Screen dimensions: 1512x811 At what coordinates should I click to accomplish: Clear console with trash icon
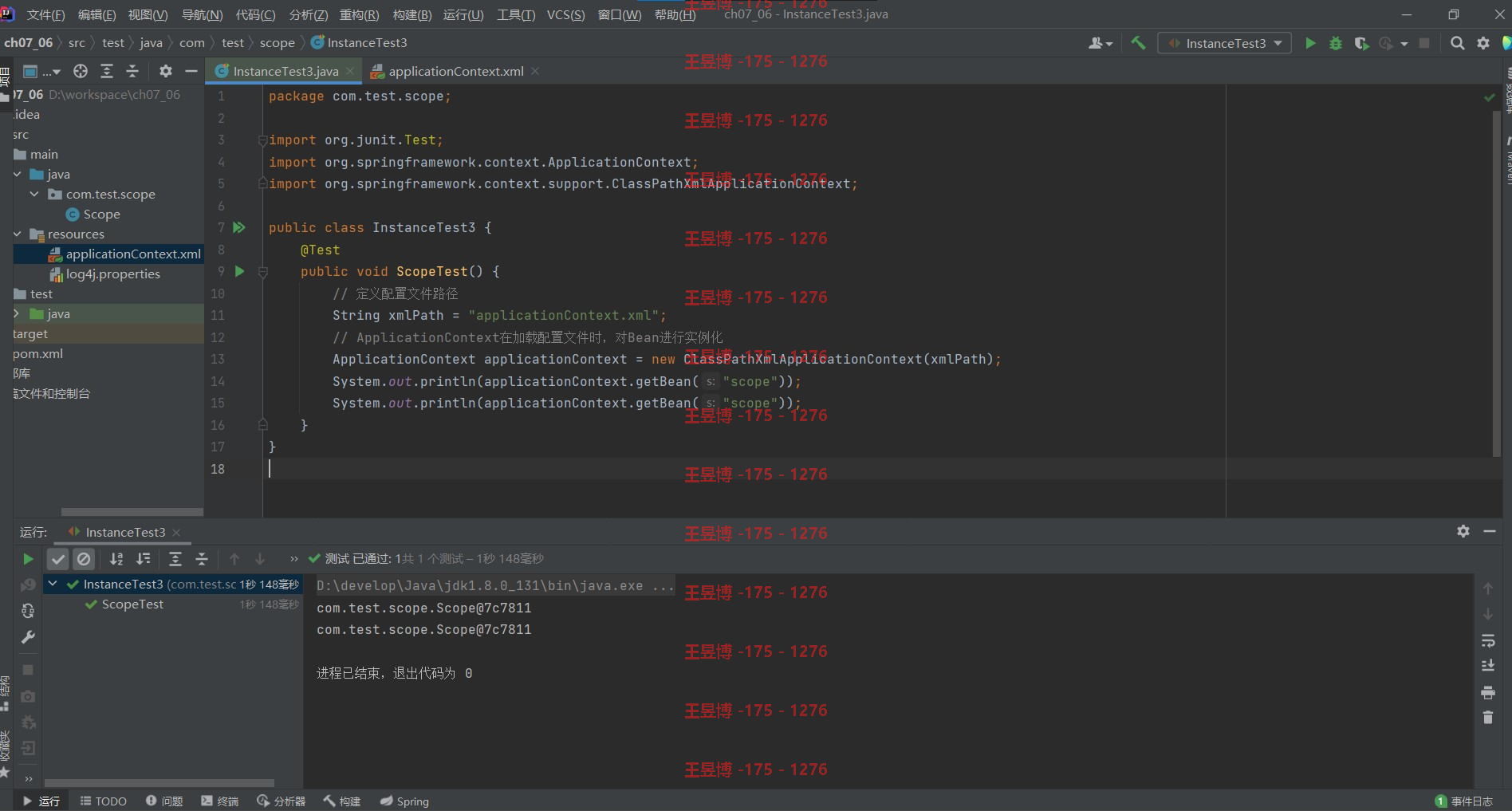click(x=1488, y=718)
